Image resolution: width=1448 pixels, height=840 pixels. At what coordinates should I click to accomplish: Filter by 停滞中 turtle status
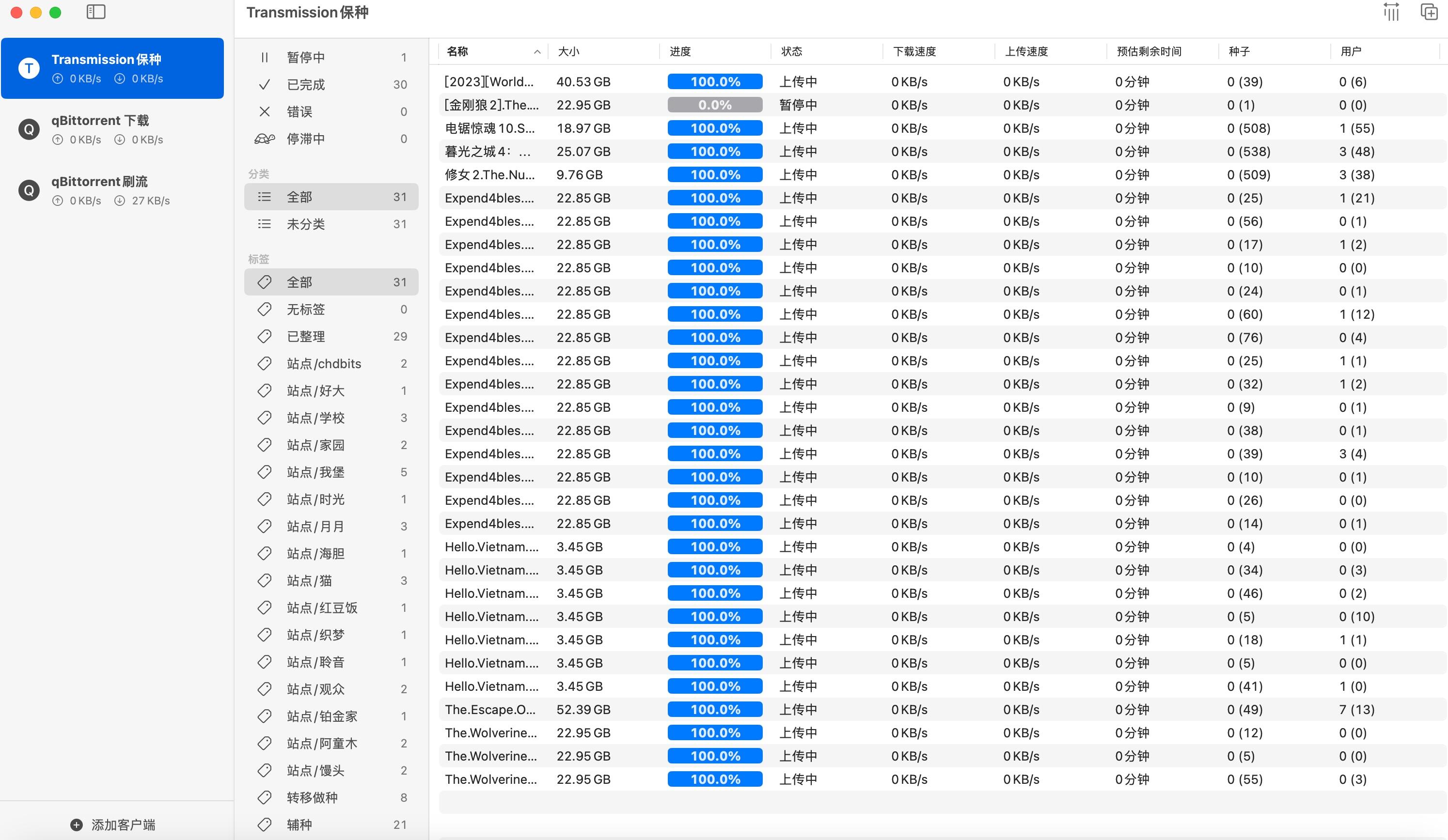[x=331, y=139]
